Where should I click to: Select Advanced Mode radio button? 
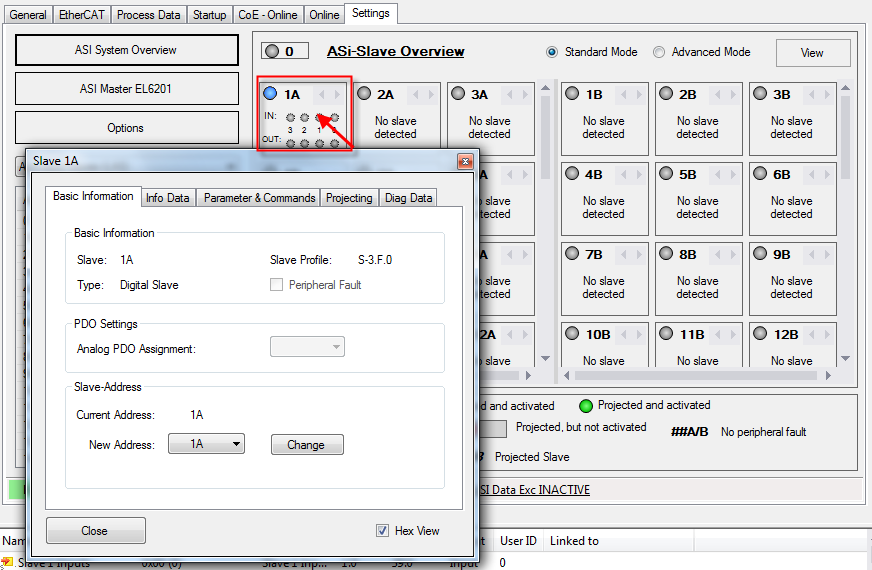click(659, 52)
